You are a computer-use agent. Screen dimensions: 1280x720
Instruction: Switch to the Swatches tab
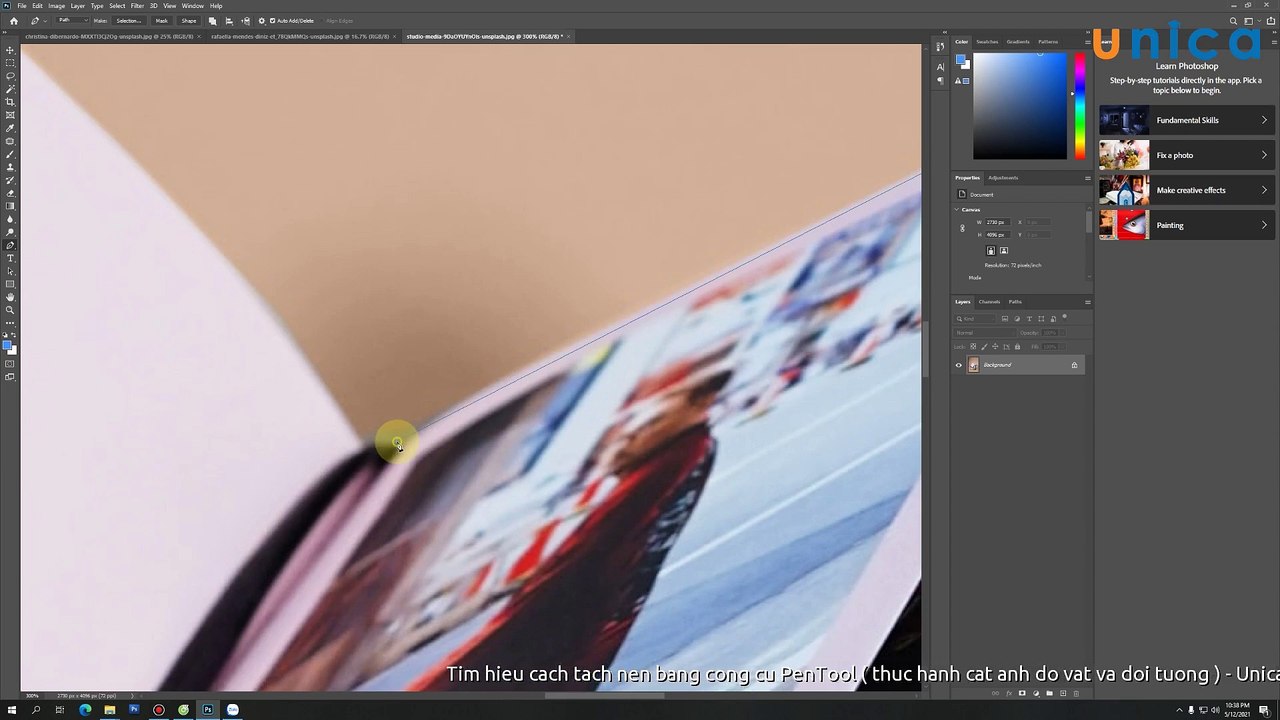click(x=987, y=42)
